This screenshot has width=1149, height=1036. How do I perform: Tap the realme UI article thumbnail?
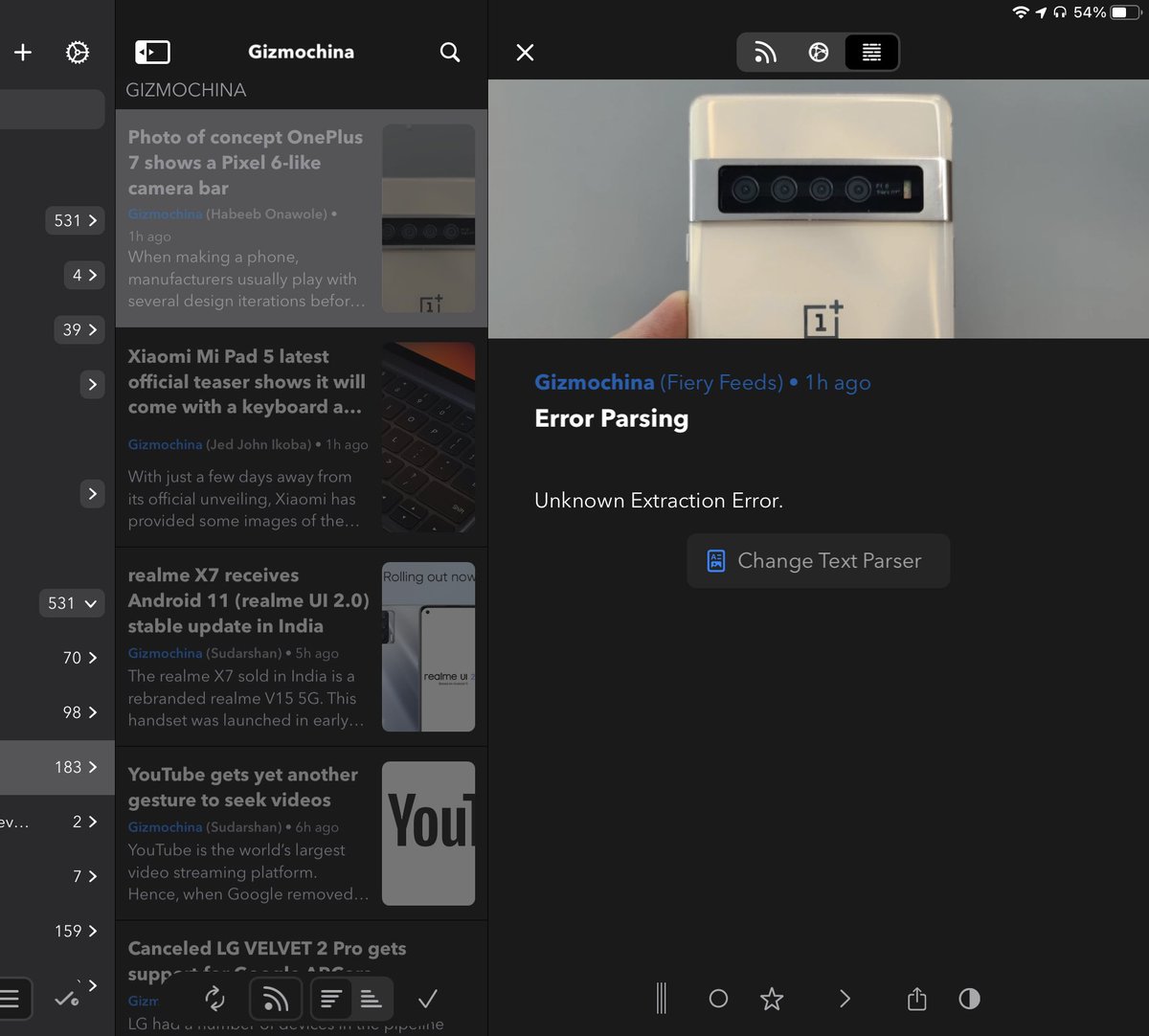428,647
